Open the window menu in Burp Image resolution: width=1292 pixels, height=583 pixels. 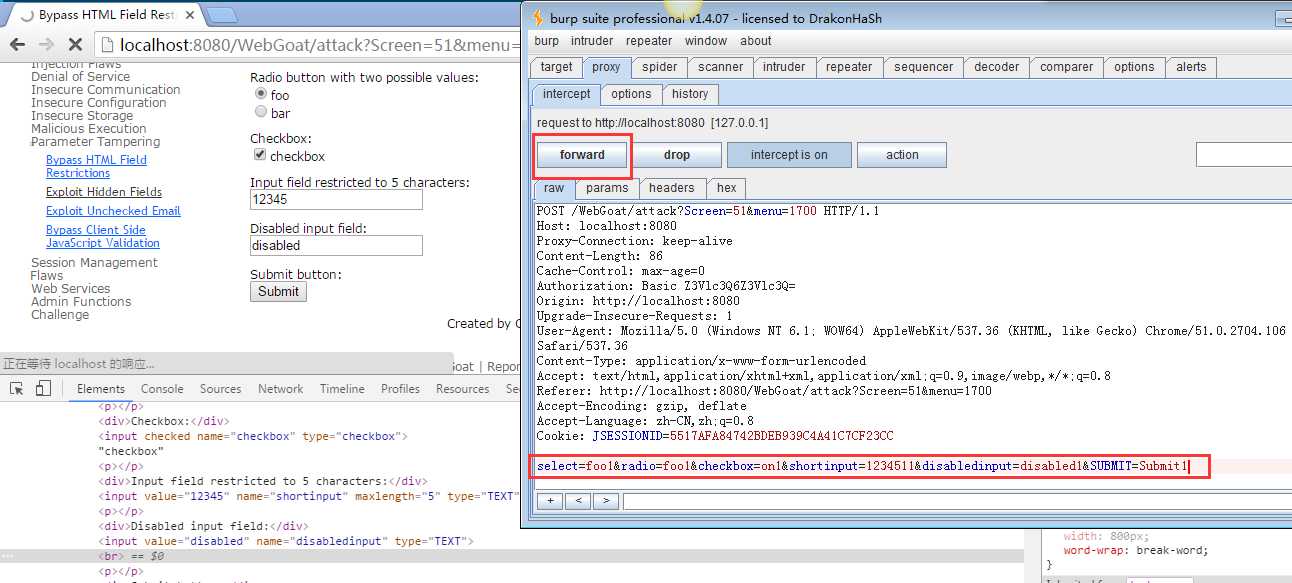[706, 41]
